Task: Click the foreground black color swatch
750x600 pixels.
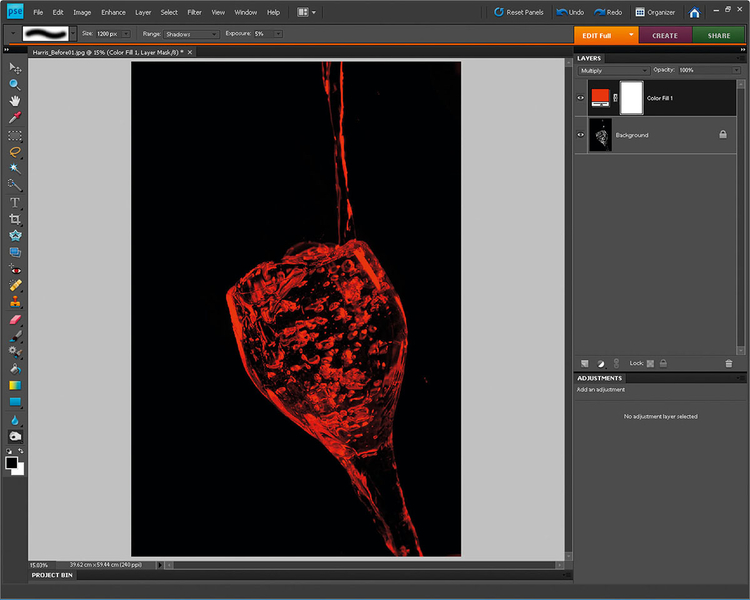Action: (x=11, y=463)
